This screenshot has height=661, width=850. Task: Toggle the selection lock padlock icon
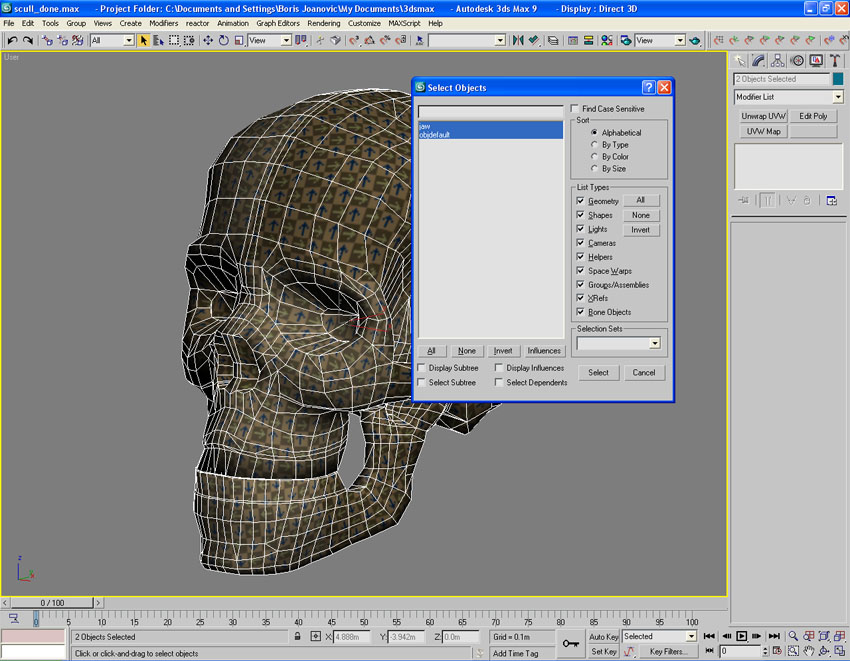point(298,637)
